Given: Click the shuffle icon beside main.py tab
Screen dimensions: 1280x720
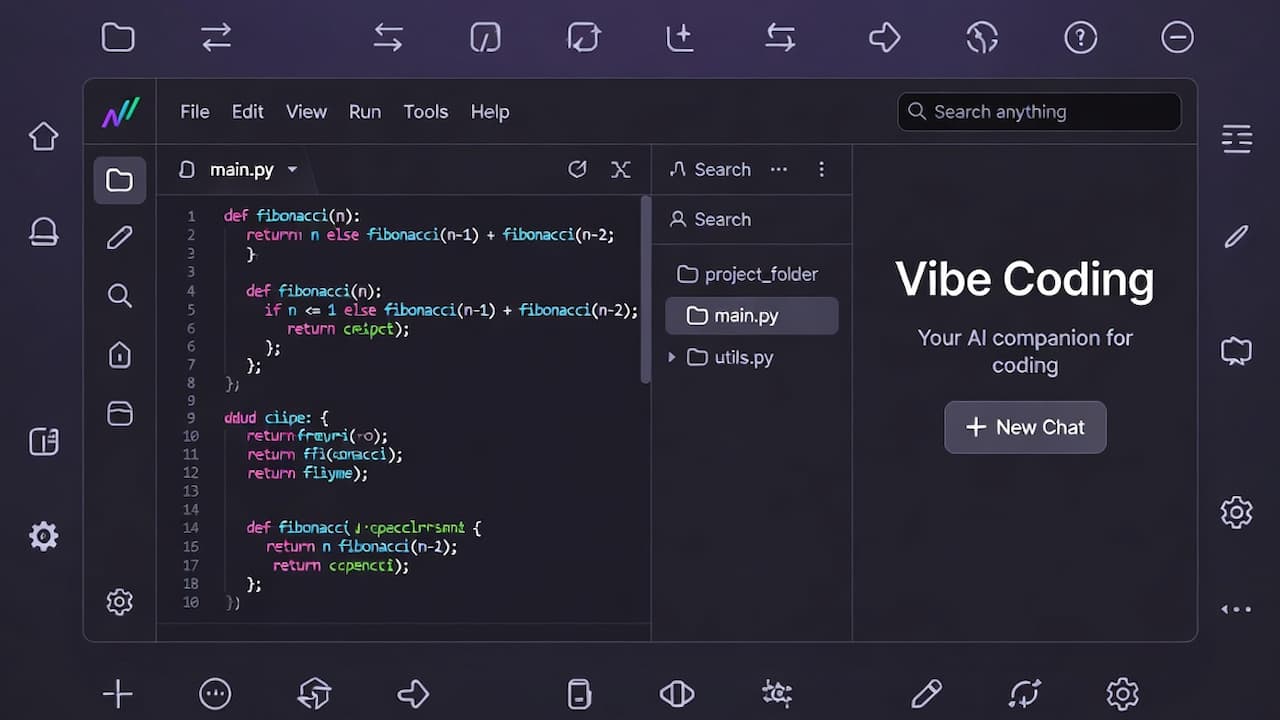Looking at the screenshot, I should 621,169.
